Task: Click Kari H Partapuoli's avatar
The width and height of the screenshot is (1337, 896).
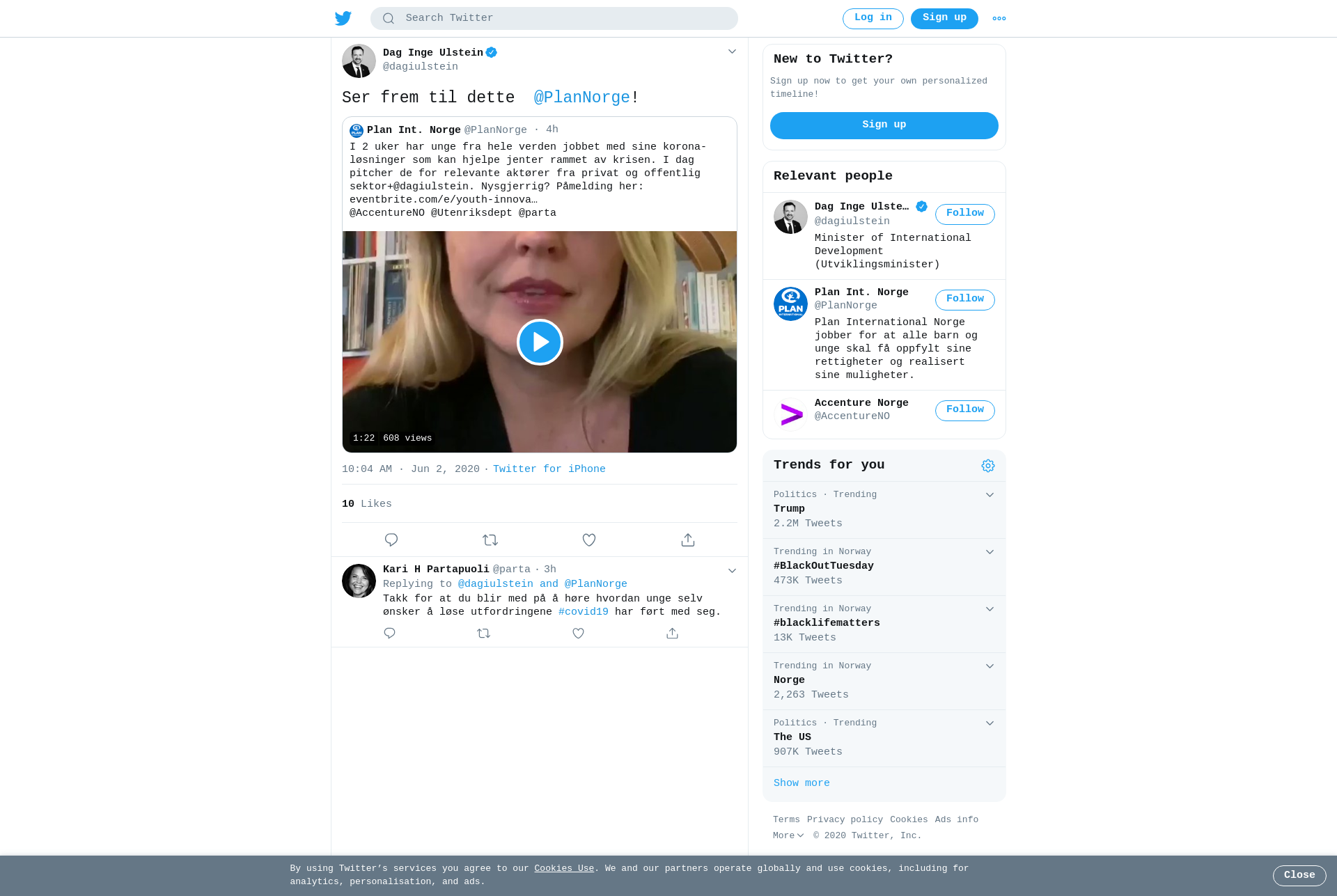Action: coord(359,581)
